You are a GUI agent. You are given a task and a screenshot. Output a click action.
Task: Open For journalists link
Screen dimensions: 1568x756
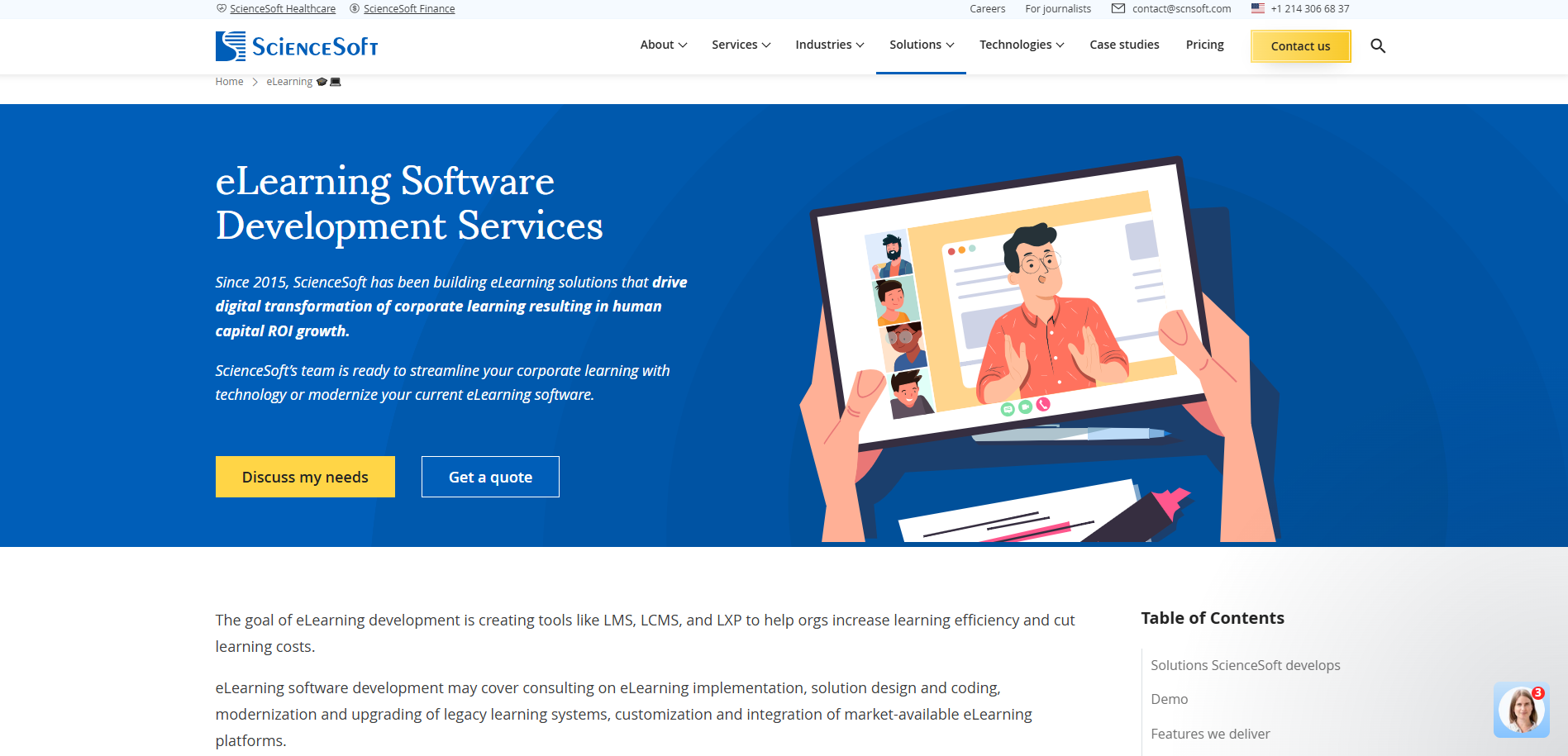pyautogui.click(x=1058, y=8)
